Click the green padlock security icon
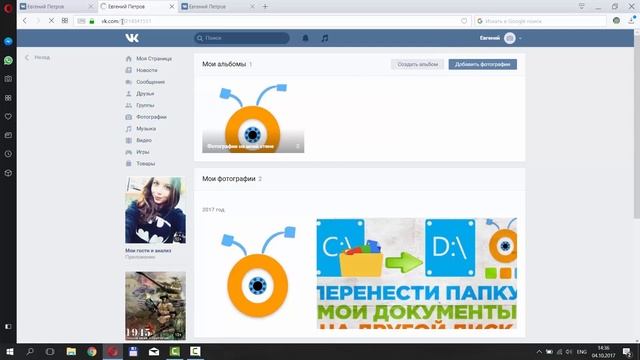The width and height of the screenshot is (640, 360). coord(92,21)
